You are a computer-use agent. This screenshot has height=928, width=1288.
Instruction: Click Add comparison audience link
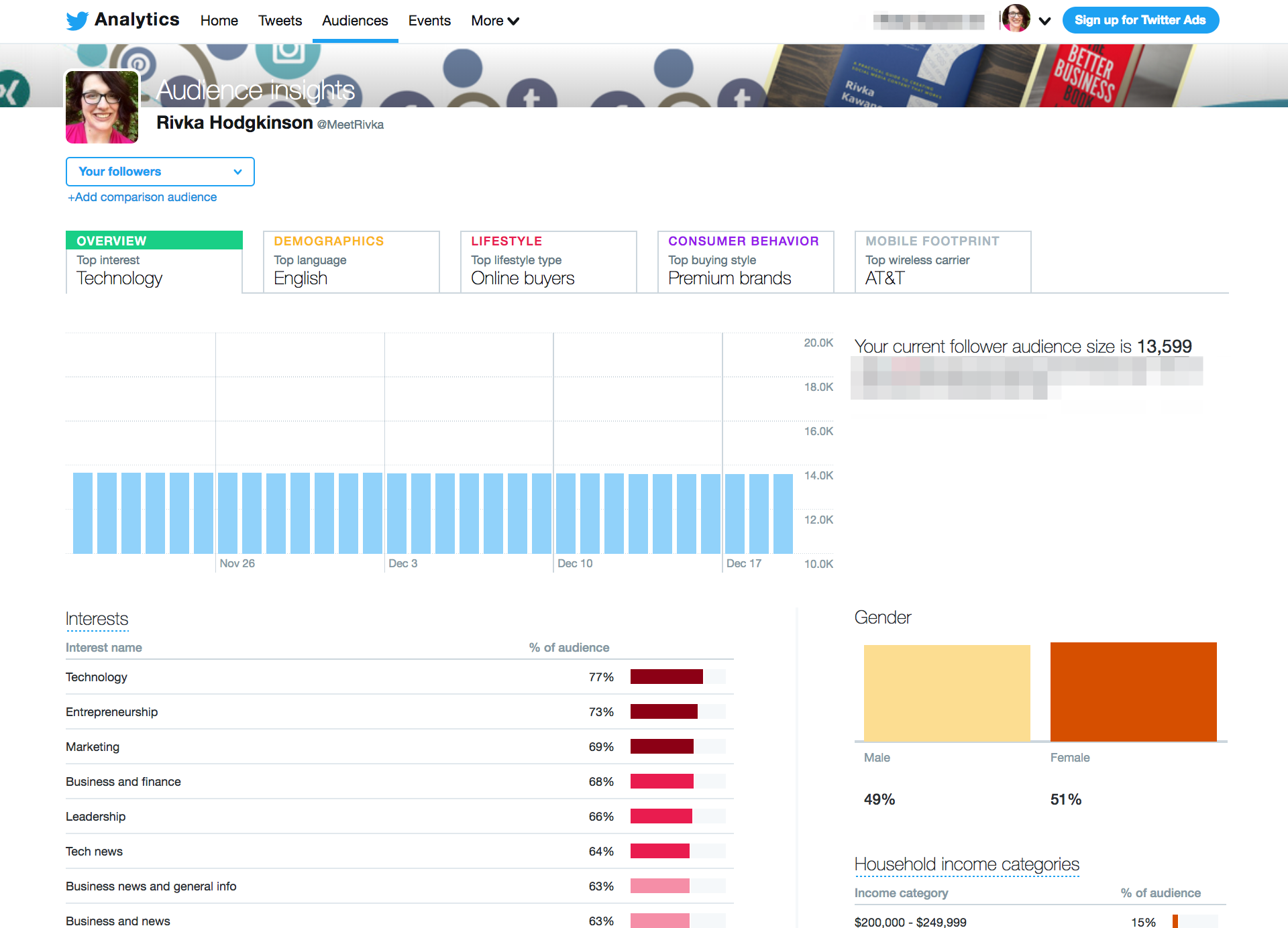tap(142, 197)
